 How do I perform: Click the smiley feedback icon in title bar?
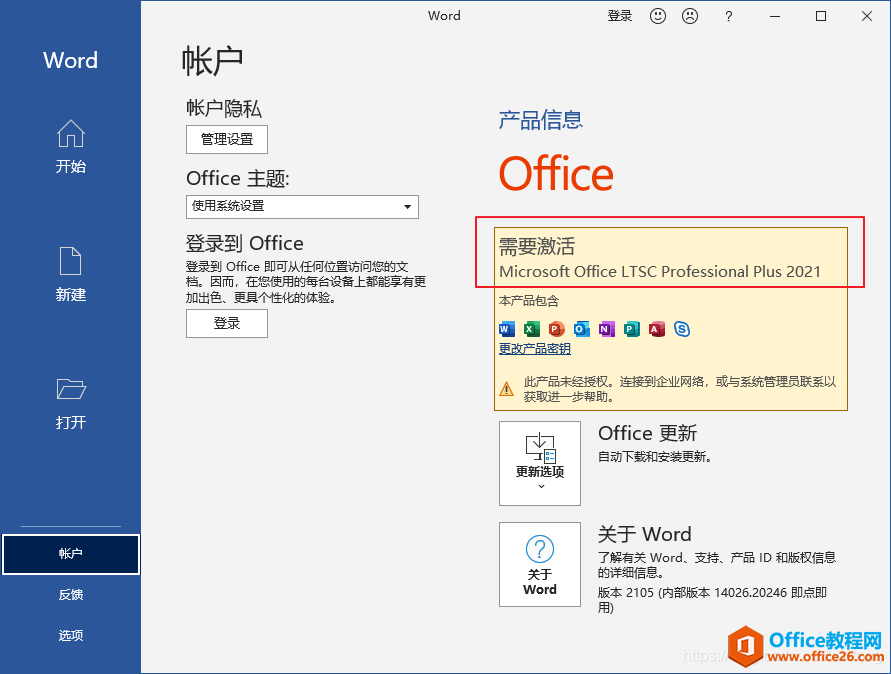point(657,16)
